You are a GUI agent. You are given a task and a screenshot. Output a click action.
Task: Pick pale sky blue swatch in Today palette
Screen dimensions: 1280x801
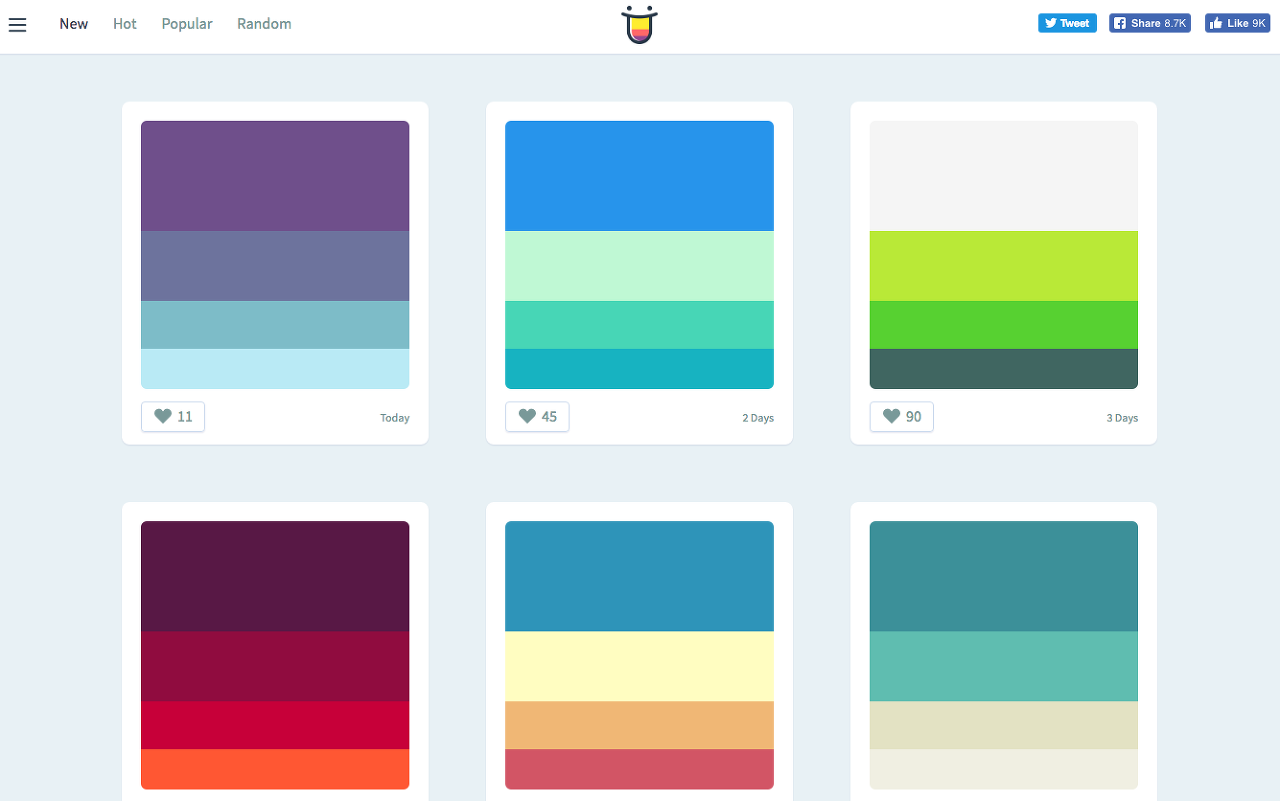click(x=275, y=369)
